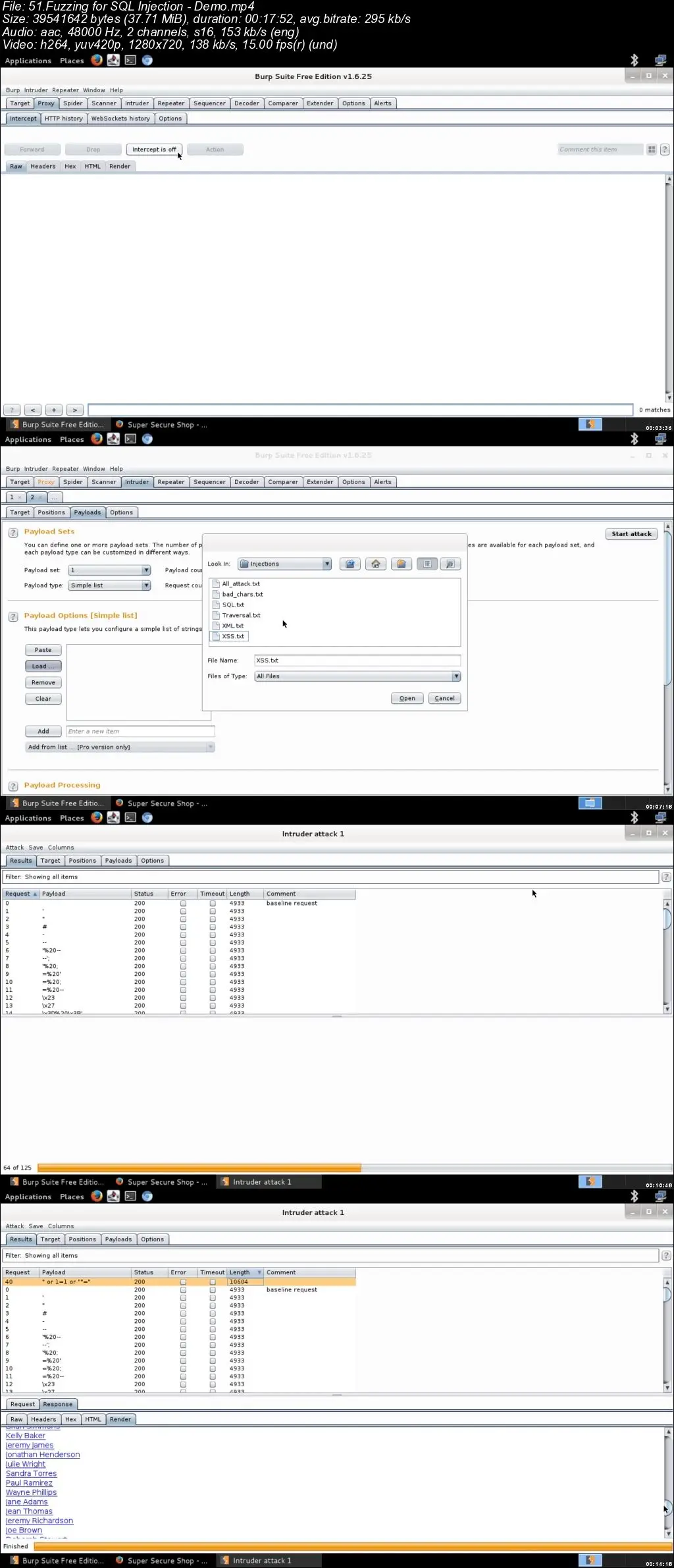Open help icon next to Payload Sets
Screen dimensions: 674x1568
[x=13, y=533]
